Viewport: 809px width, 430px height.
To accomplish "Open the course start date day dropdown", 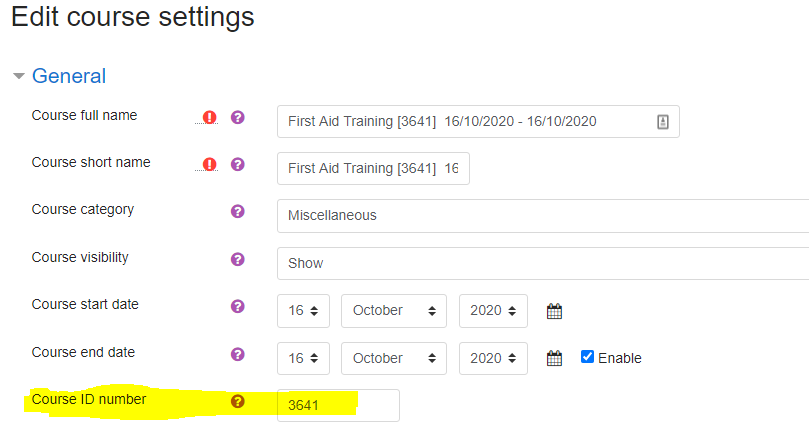I will pos(303,311).
